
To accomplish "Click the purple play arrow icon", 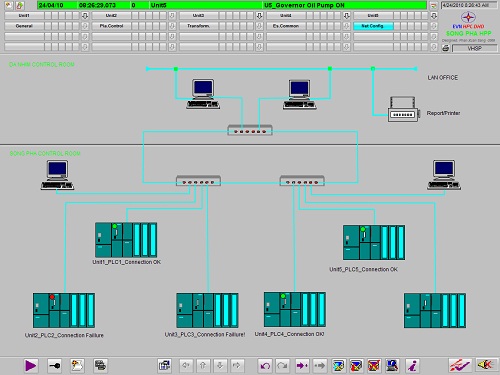I will (31, 366).
